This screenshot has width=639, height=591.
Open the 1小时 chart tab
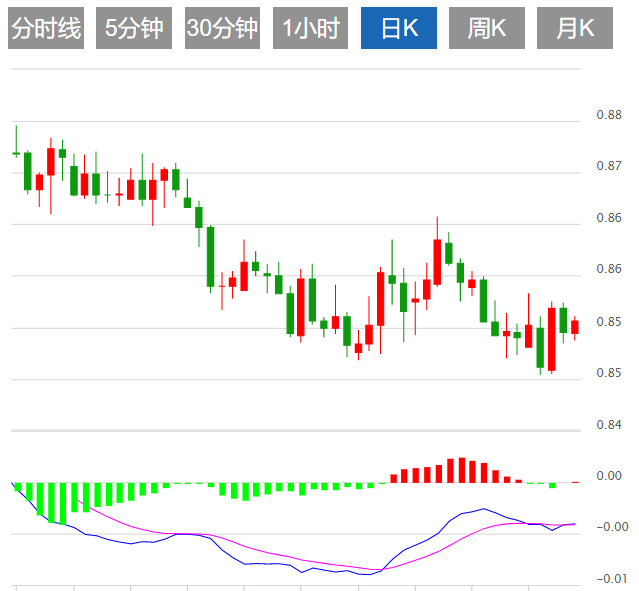(311, 28)
